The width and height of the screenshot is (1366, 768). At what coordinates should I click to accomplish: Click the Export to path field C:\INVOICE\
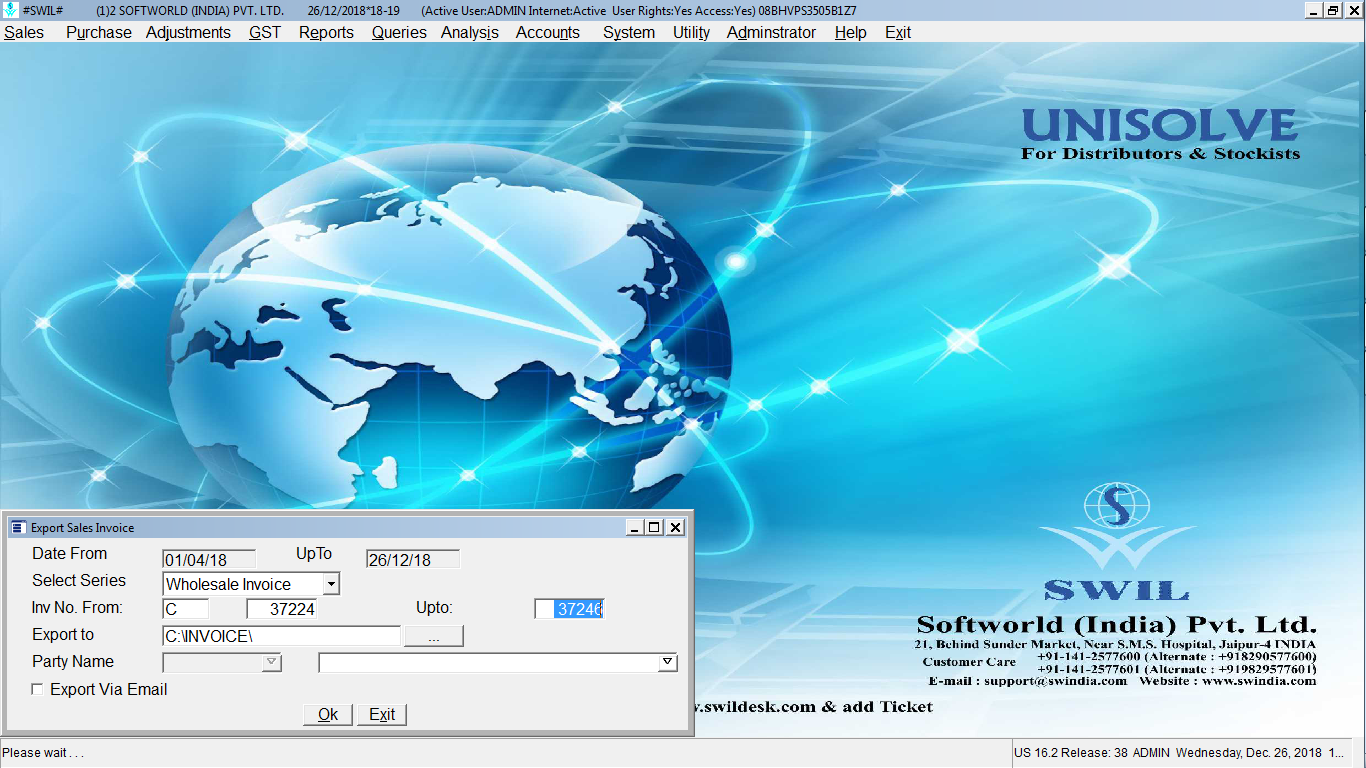click(x=281, y=636)
